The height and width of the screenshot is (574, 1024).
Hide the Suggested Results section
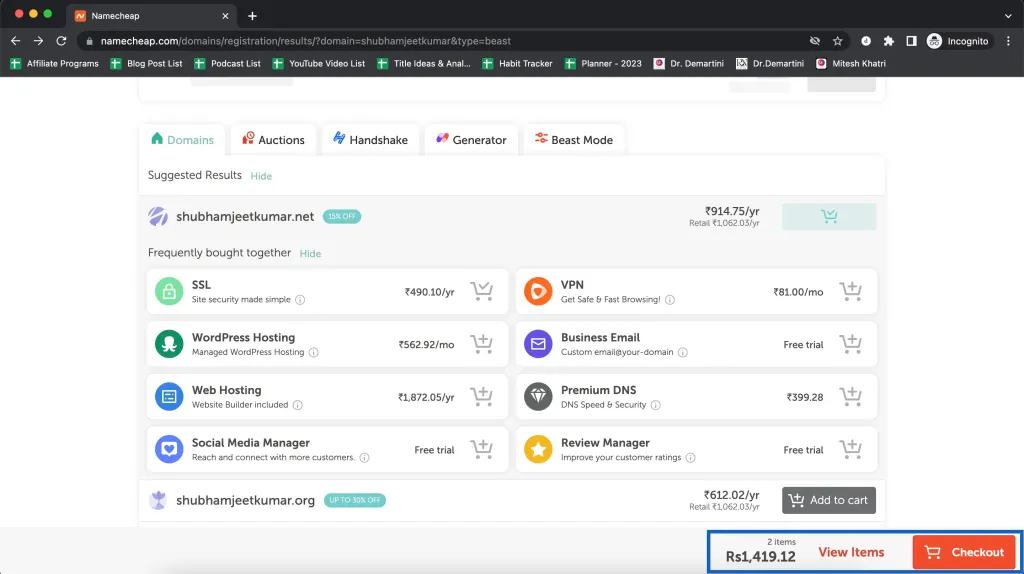(261, 176)
